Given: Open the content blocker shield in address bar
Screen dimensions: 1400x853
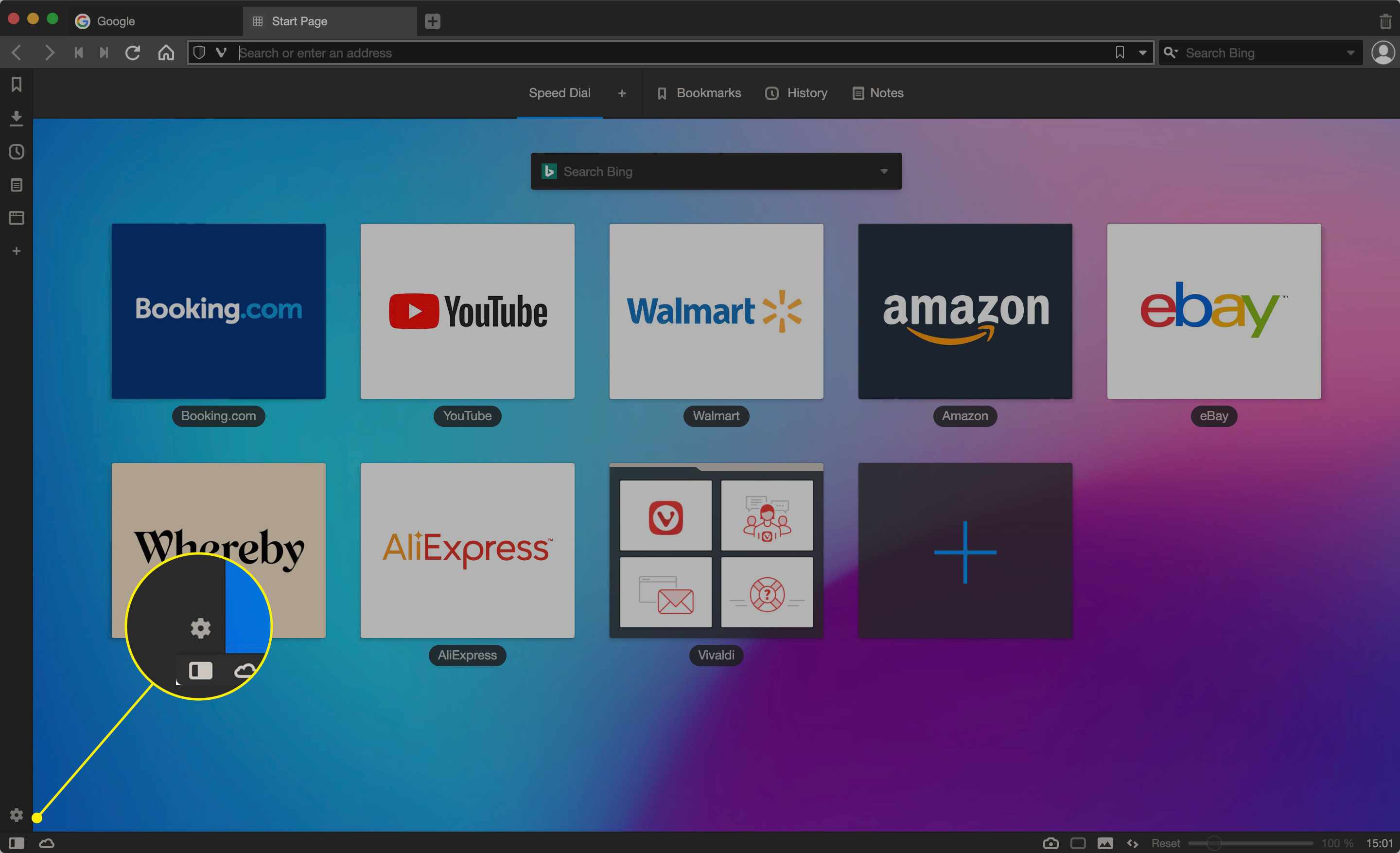Looking at the screenshot, I should click(199, 53).
